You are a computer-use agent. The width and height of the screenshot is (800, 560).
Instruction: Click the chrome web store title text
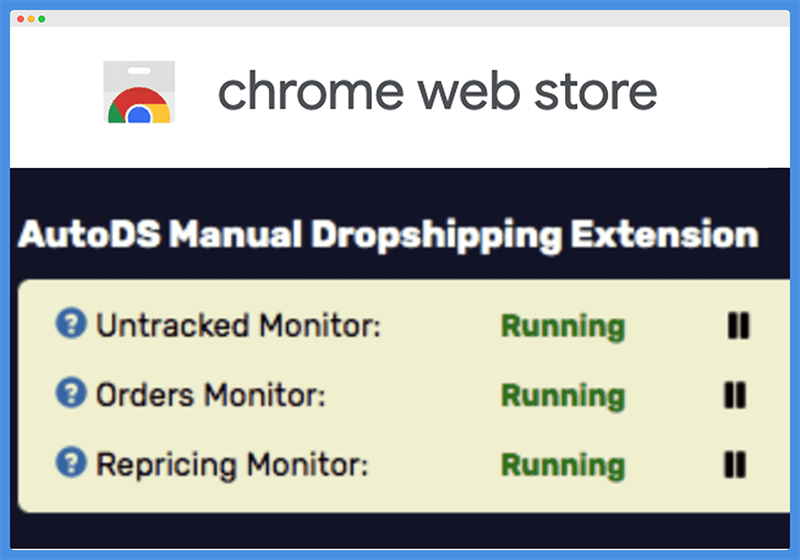coord(437,92)
